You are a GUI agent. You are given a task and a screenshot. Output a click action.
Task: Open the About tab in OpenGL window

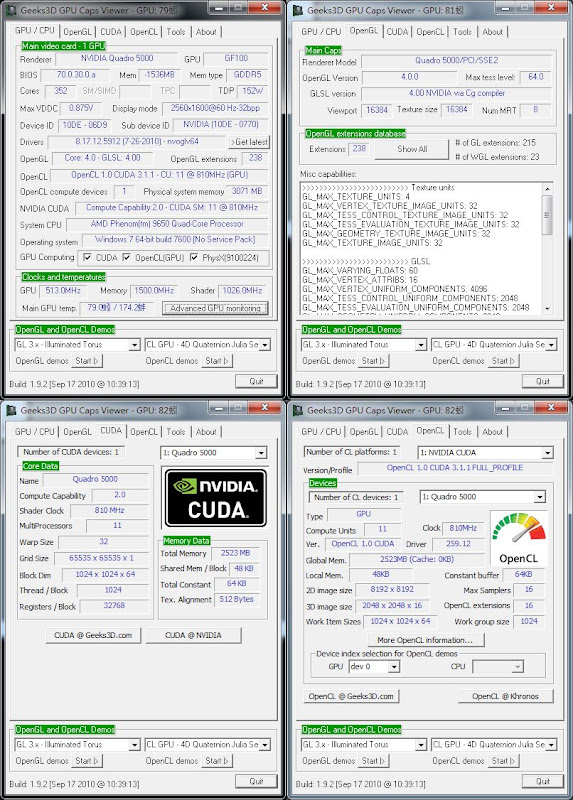click(x=493, y=32)
